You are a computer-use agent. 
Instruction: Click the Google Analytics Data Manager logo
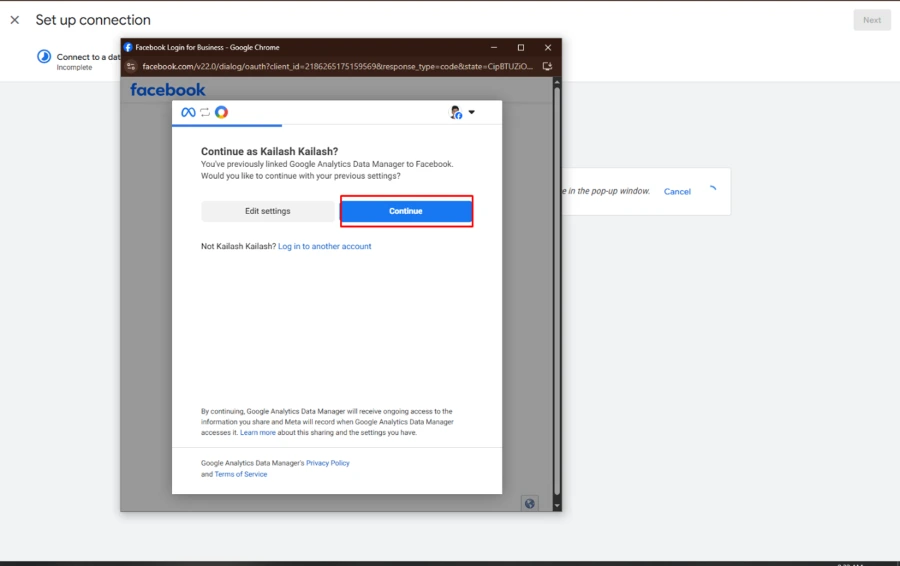(x=222, y=113)
